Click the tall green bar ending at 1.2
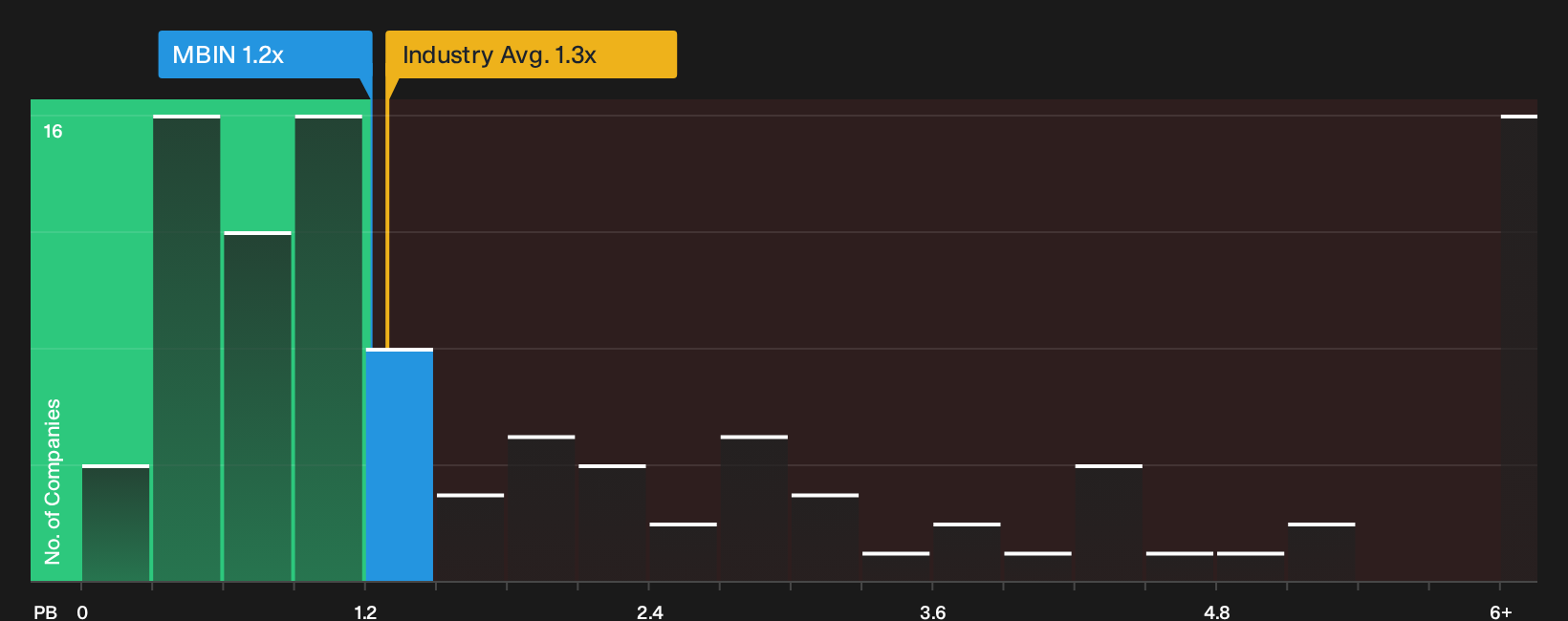 [329, 349]
